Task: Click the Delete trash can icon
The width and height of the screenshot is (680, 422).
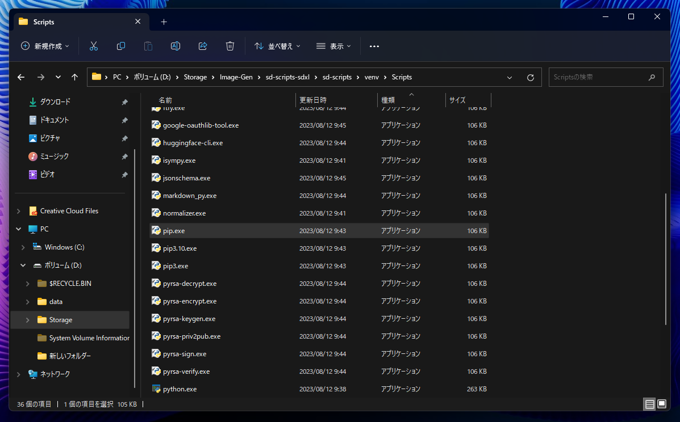Action: pyautogui.click(x=230, y=46)
